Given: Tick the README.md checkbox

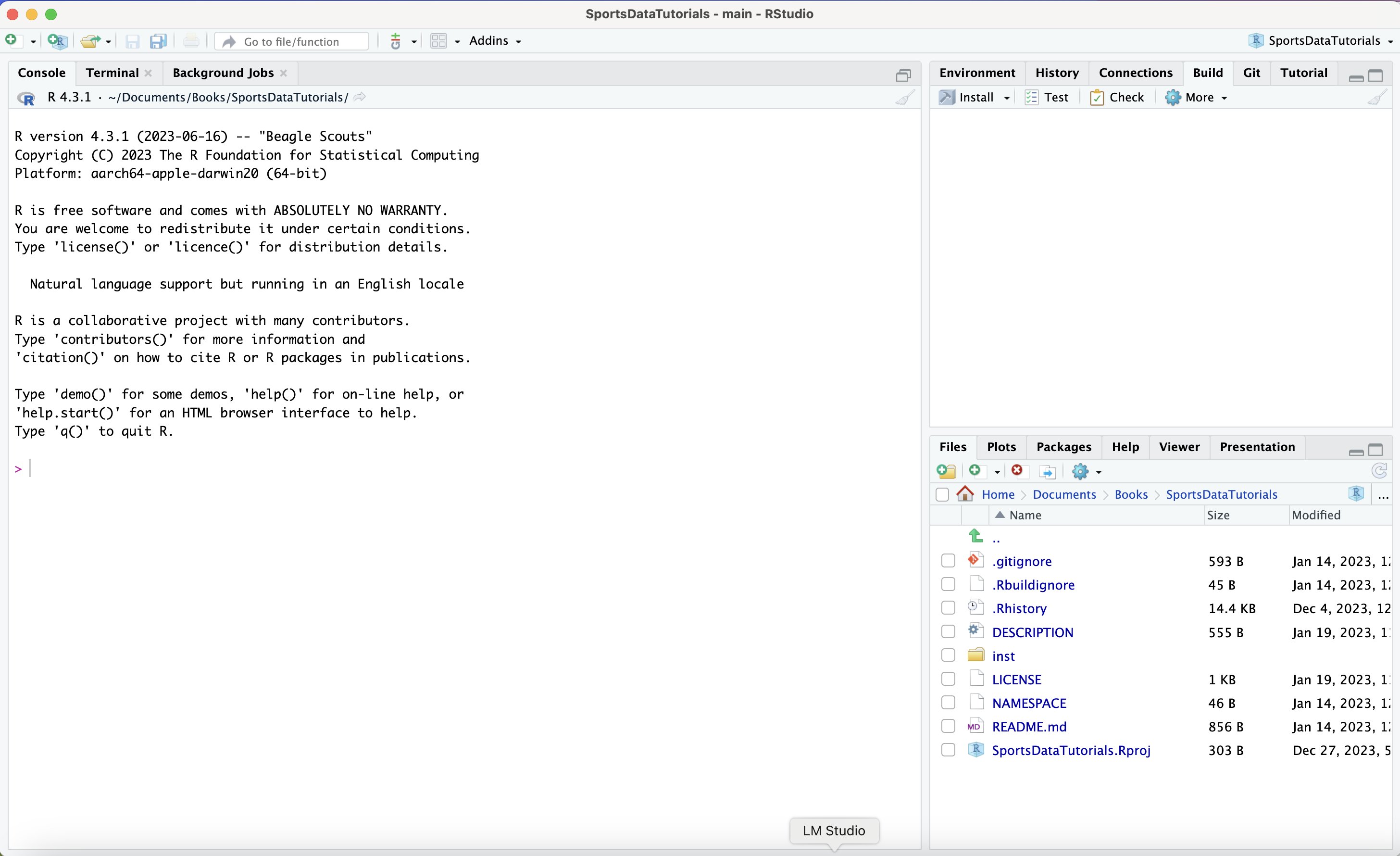Looking at the screenshot, I should pos(948,727).
